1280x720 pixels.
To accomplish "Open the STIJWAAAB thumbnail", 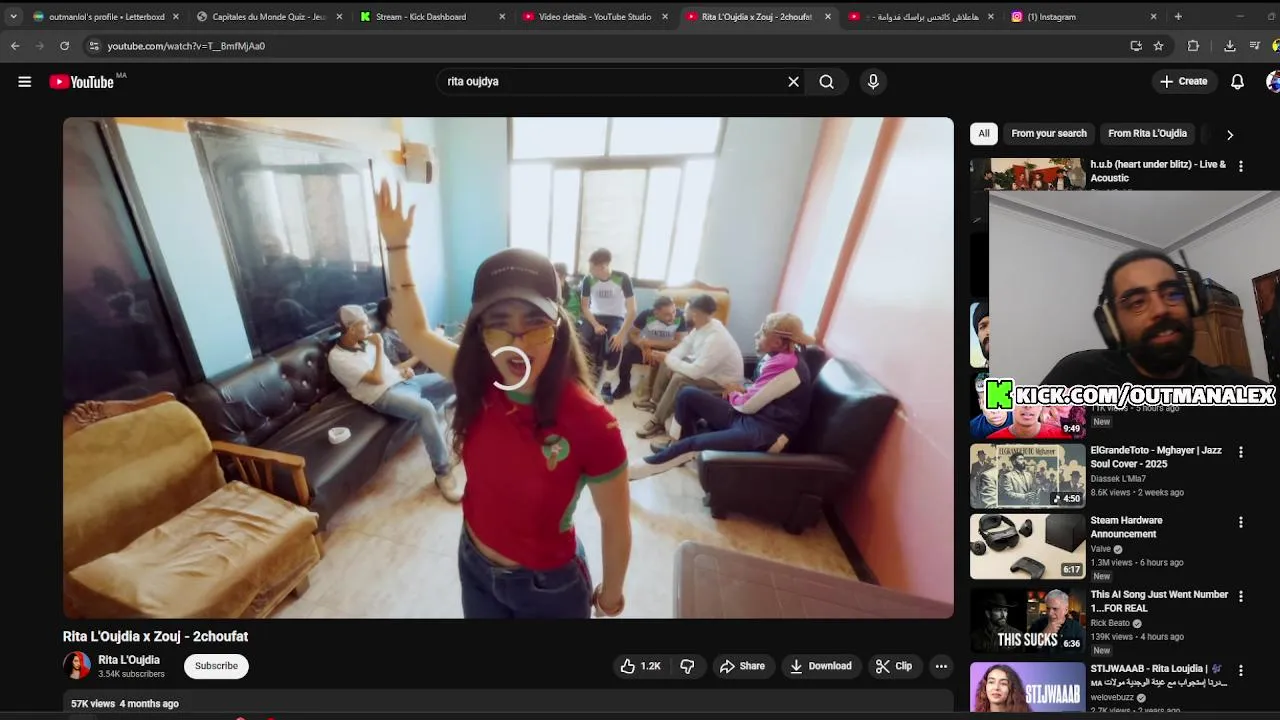I will tap(1027, 688).
